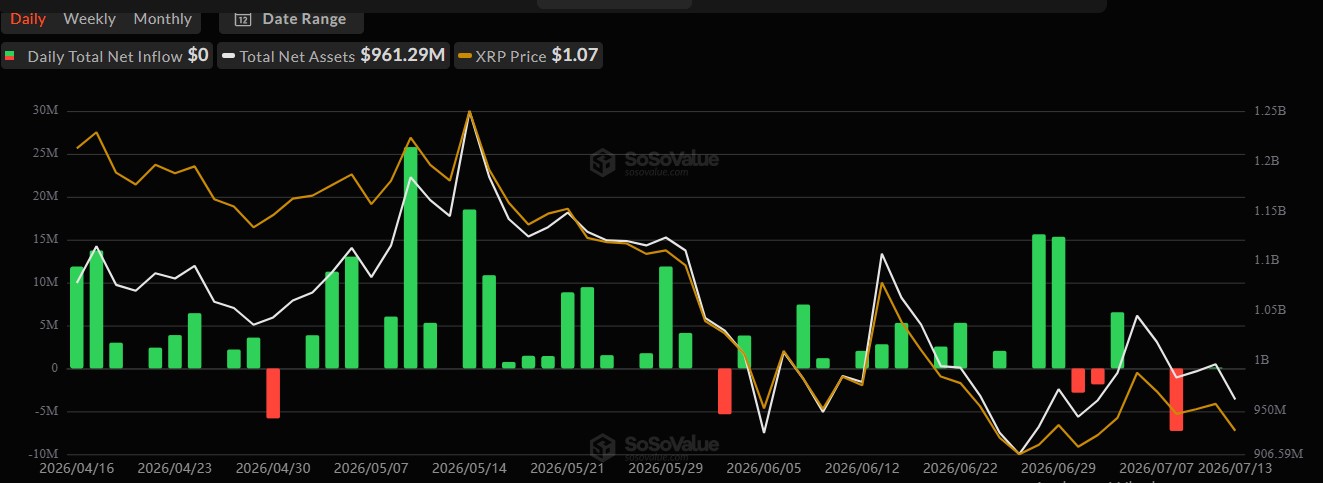Viewport: 1323px width, 483px height.
Task: Click the 2026/06/29 date label
Action: click(x=1058, y=467)
